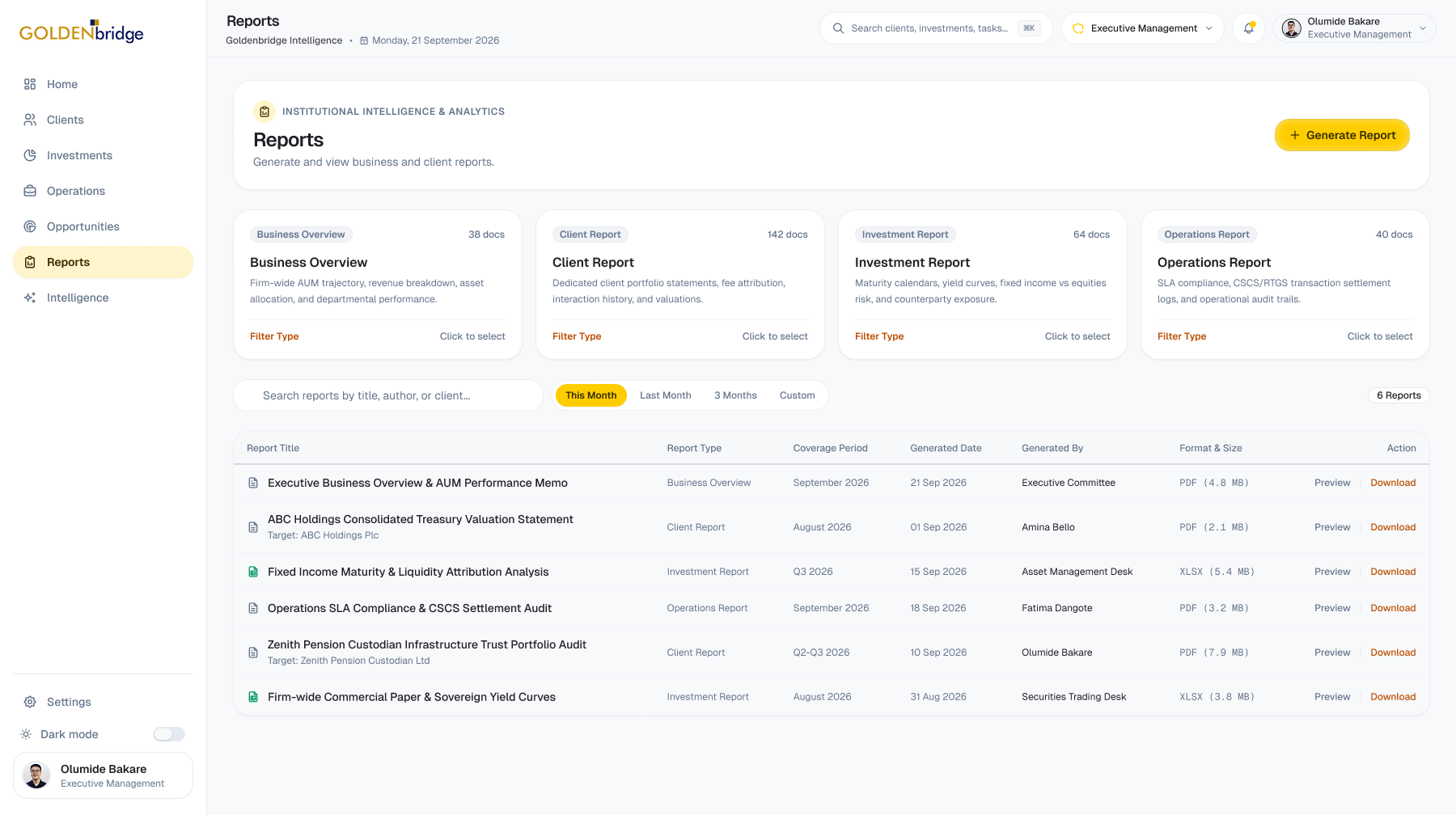The width and height of the screenshot is (1456, 815).
Task: Click the Opportunities target icon
Action: click(30, 226)
